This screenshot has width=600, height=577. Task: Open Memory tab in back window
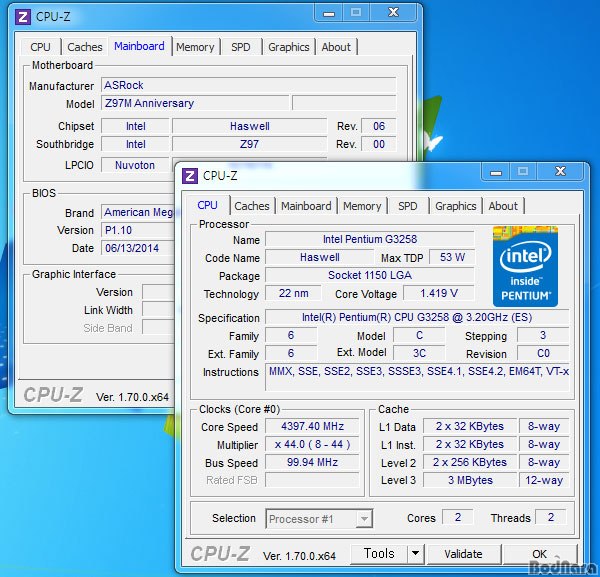195,47
